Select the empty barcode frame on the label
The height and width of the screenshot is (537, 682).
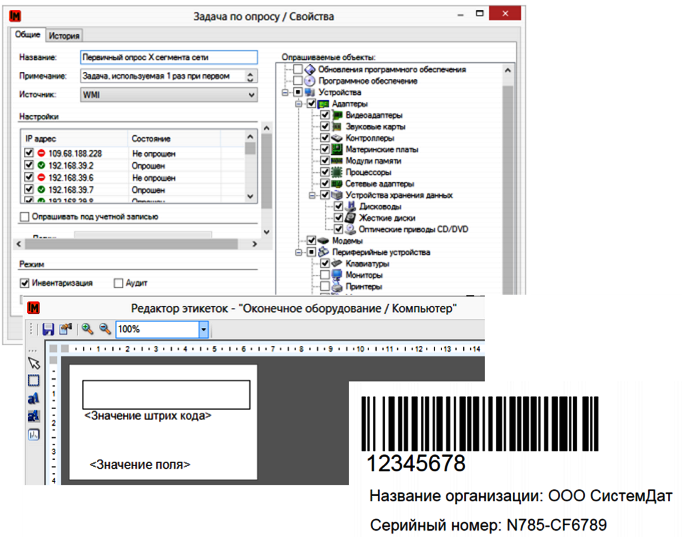[x=166, y=395]
